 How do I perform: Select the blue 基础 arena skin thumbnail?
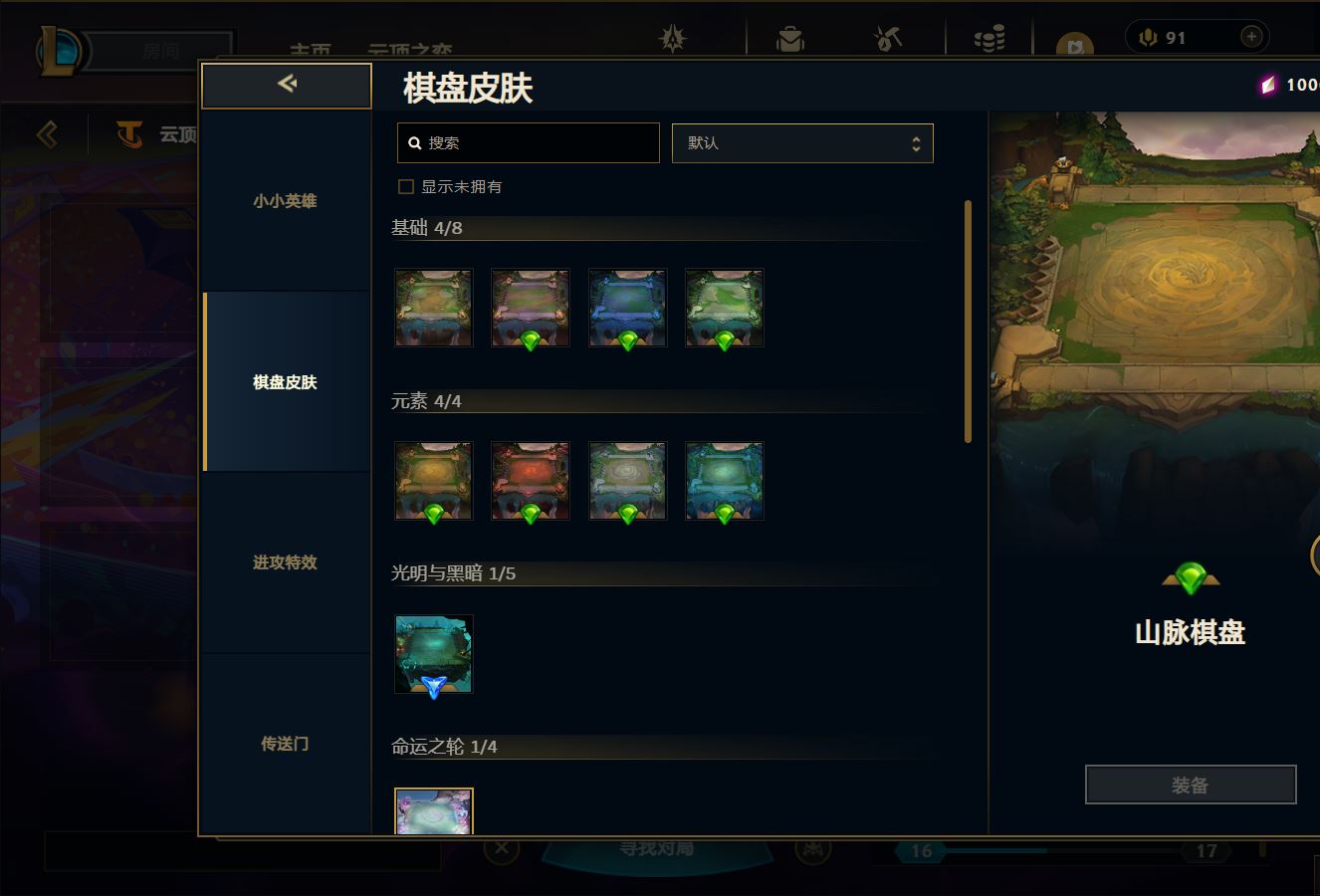(627, 308)
